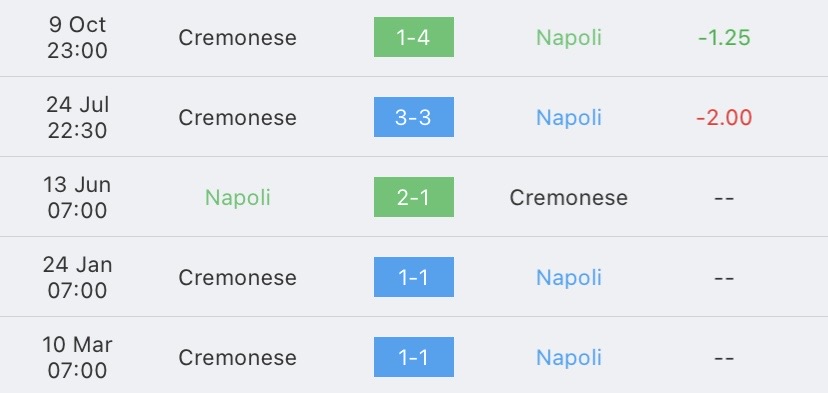This screenshot has height=393, width=828.
Task: Open green Napoli link in 9 Oct row
Action: pyautogui.click(x=569, y=38)
